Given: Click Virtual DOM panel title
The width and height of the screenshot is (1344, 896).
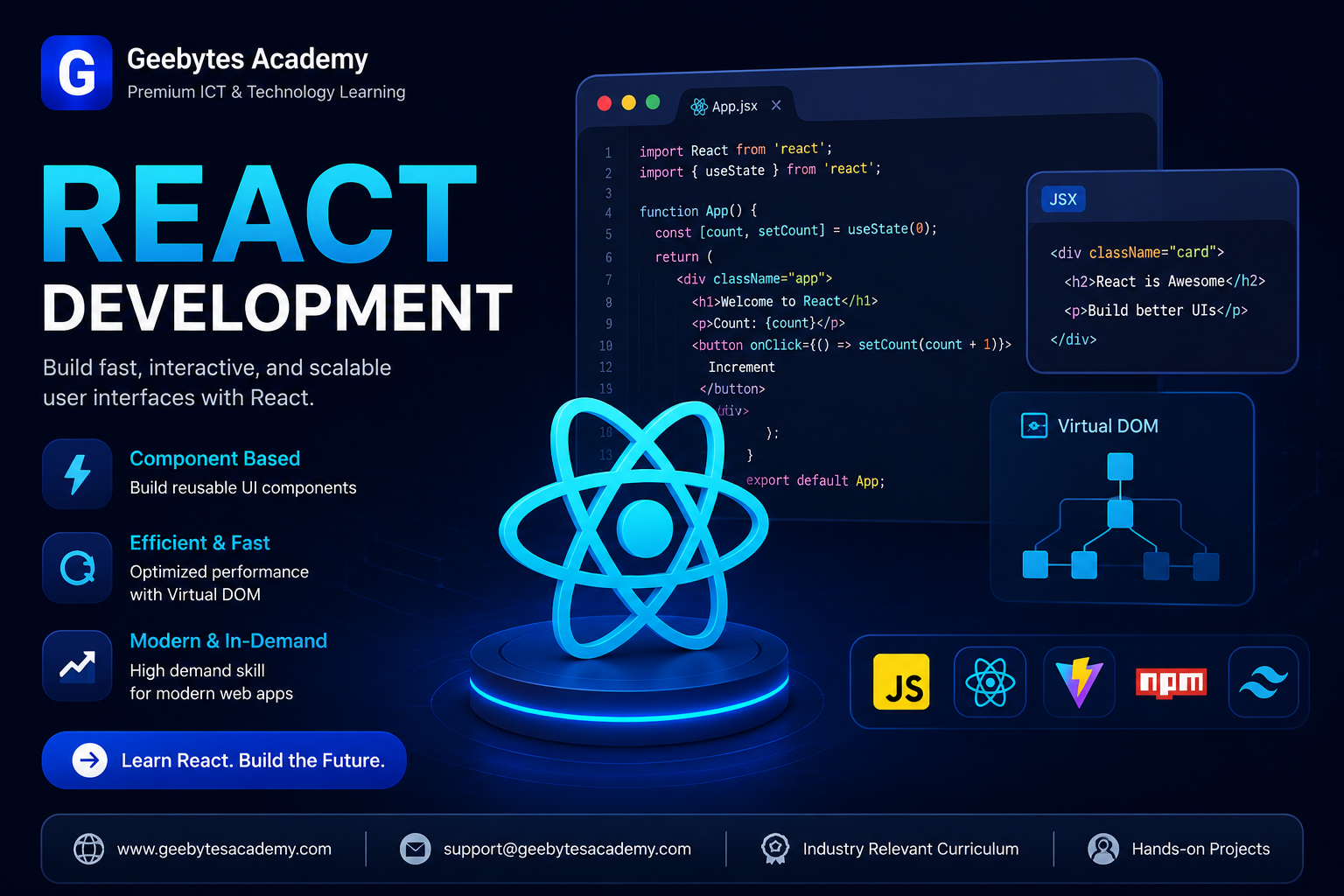Looking at the screenshot, I should [1108, 426].
